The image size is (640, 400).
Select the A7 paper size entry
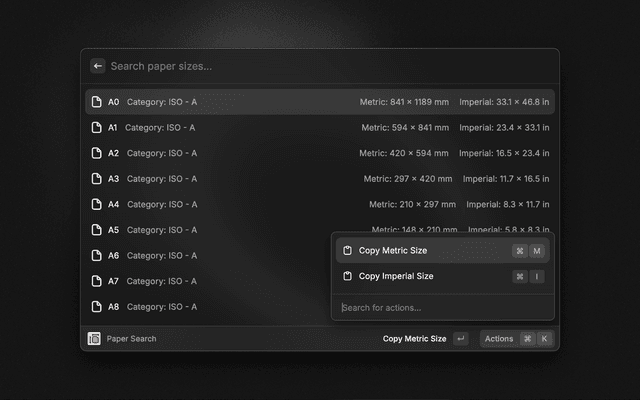pyautogui.click(x=210, y=281)
